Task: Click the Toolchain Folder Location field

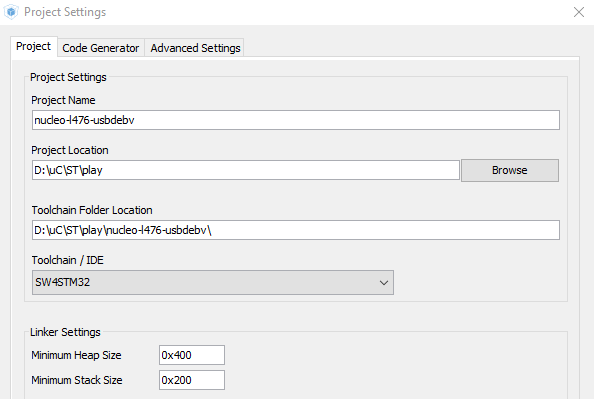Action: [x=295, y=230]
